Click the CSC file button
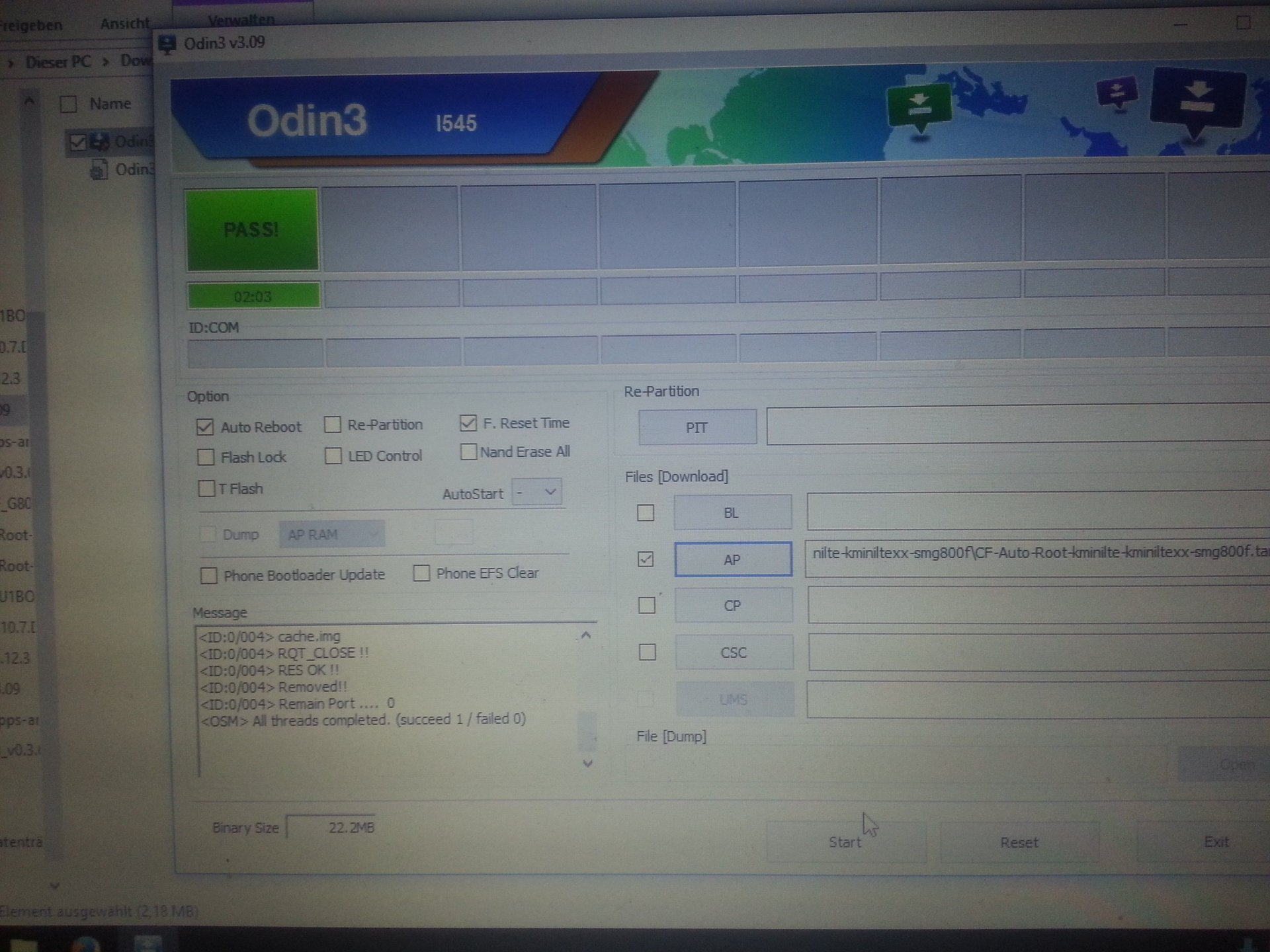Image resolution: width=1270 pixels, height=952 pixels. (x=734, y=653)
